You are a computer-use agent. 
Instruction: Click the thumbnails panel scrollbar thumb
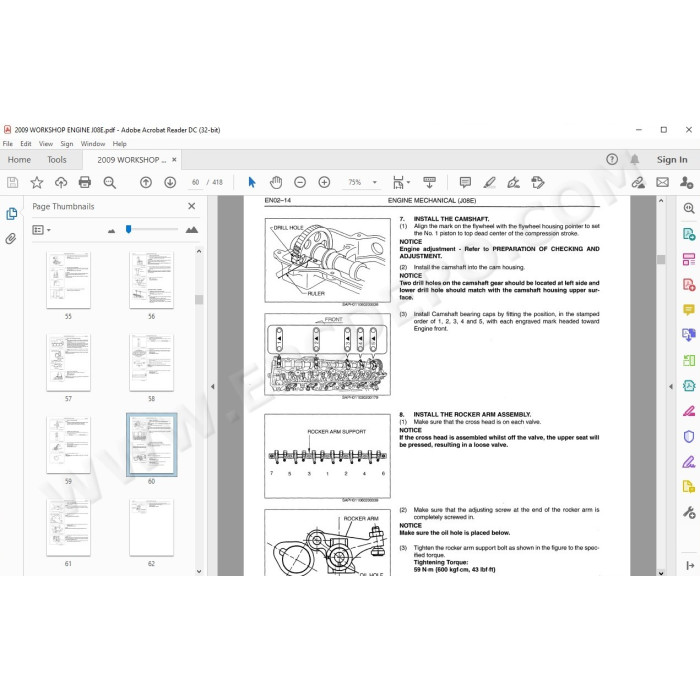pos(199,300)
